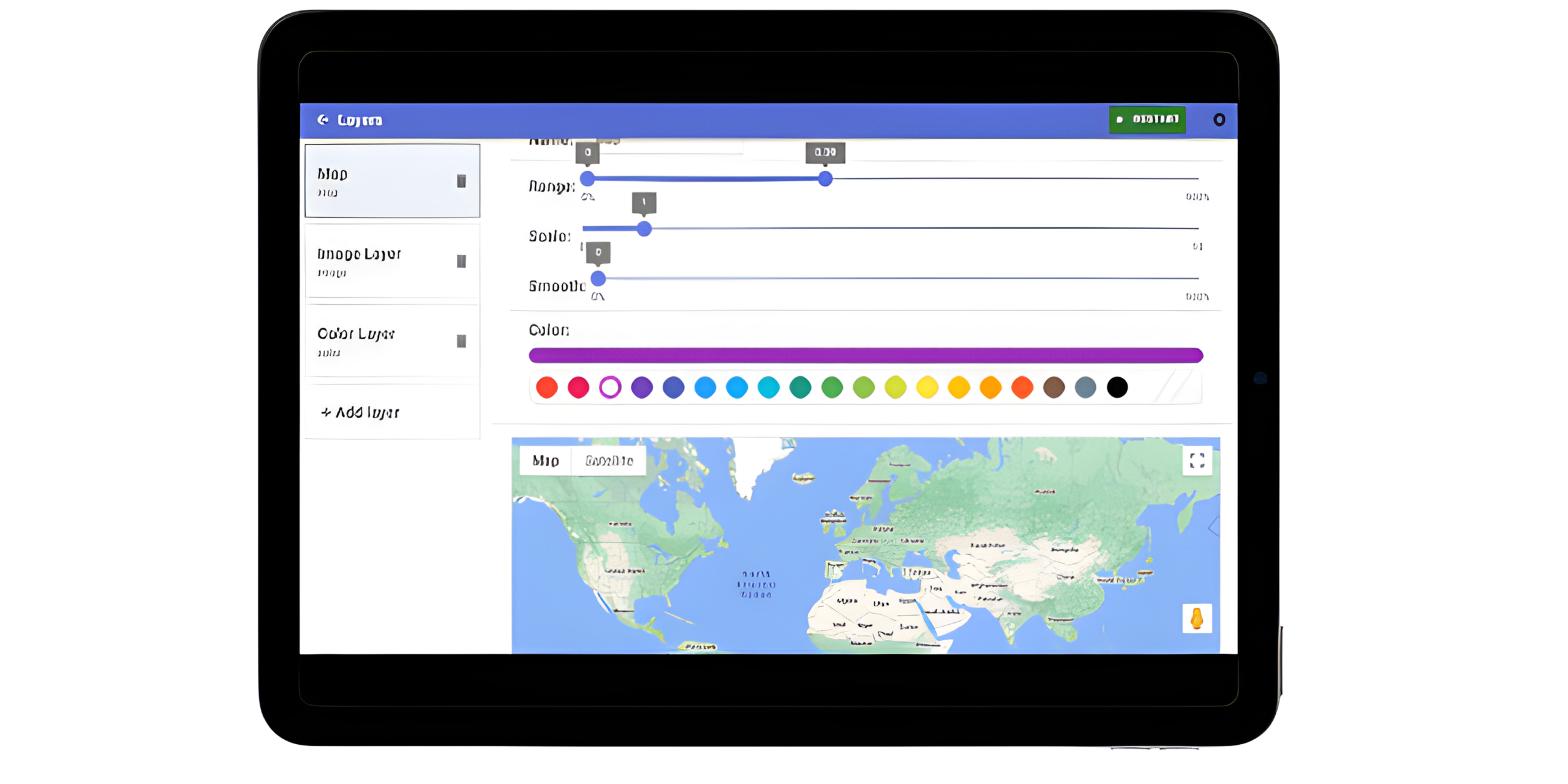Image resolution: width=1568 pixels, height=784 pixels.
Task: Pick the teal color swatch
Action: [800, 387]
